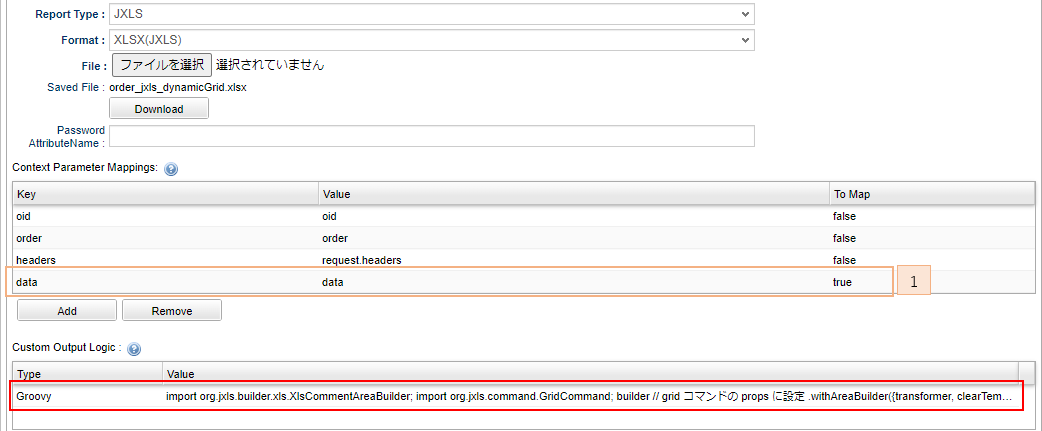Viewport: 1042px width, 431px height.
Task: Select the order key cell
Action: point(165,238)
